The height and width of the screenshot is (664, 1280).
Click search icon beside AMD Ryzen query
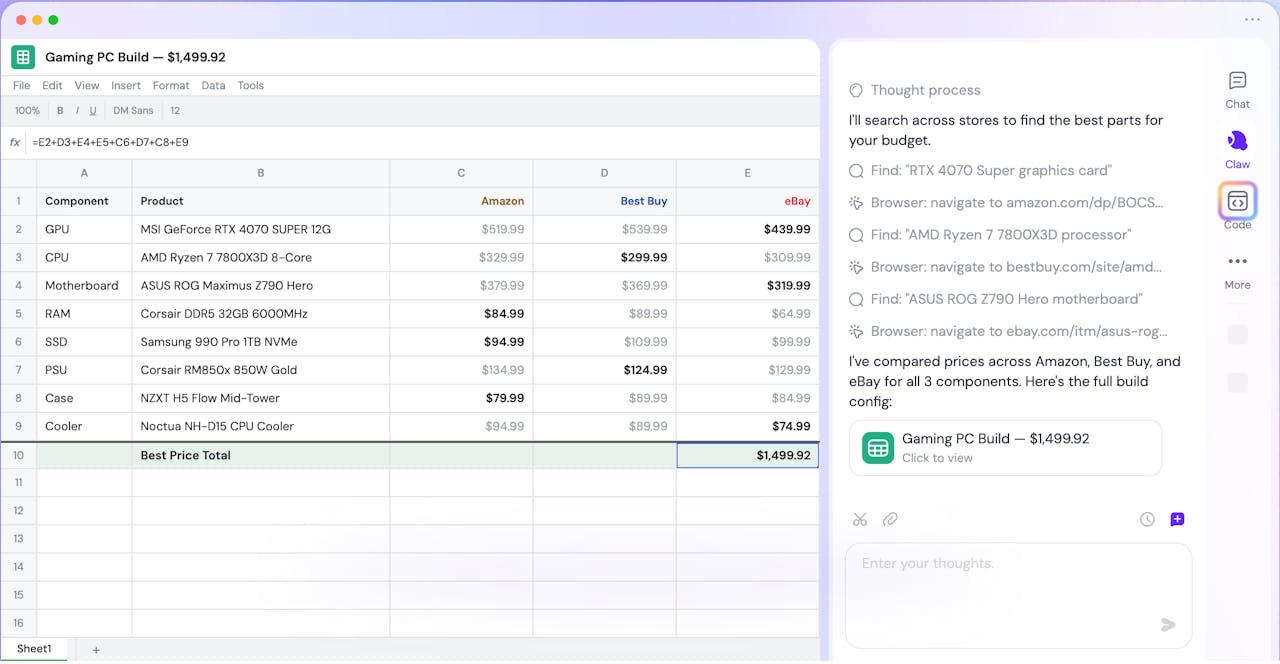pyautogui.click(x=856, y=235)
